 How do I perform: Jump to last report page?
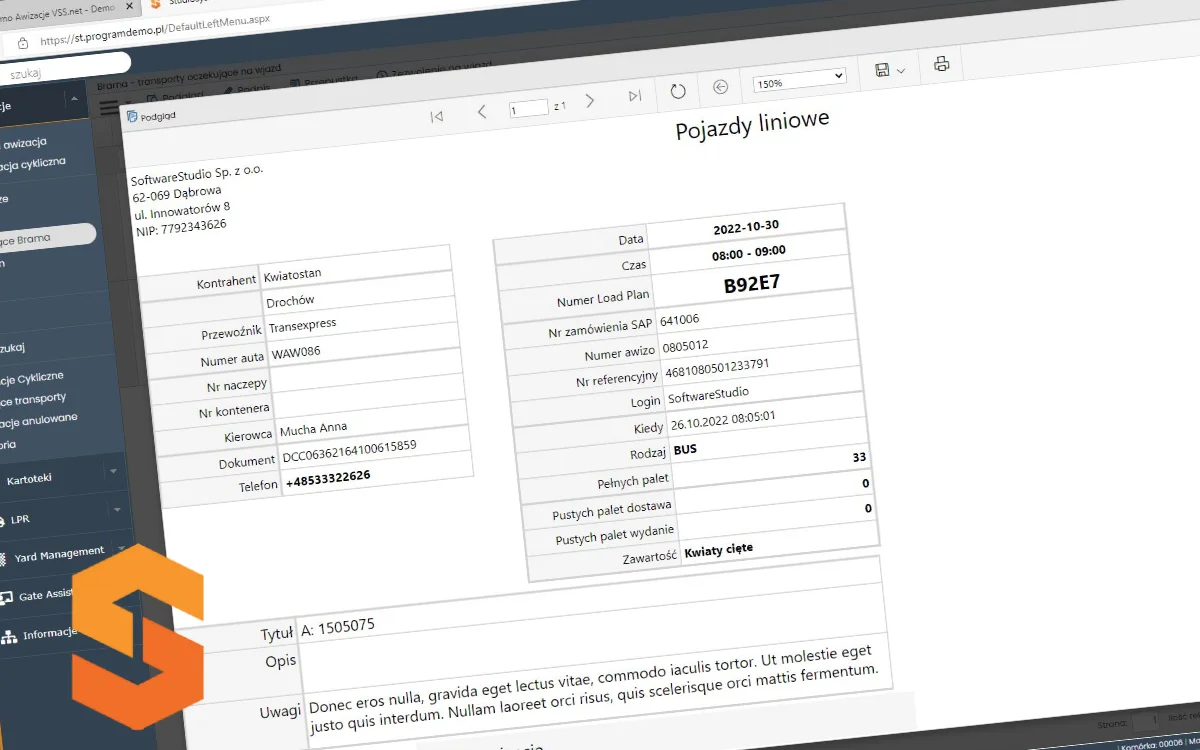point(635,96)
